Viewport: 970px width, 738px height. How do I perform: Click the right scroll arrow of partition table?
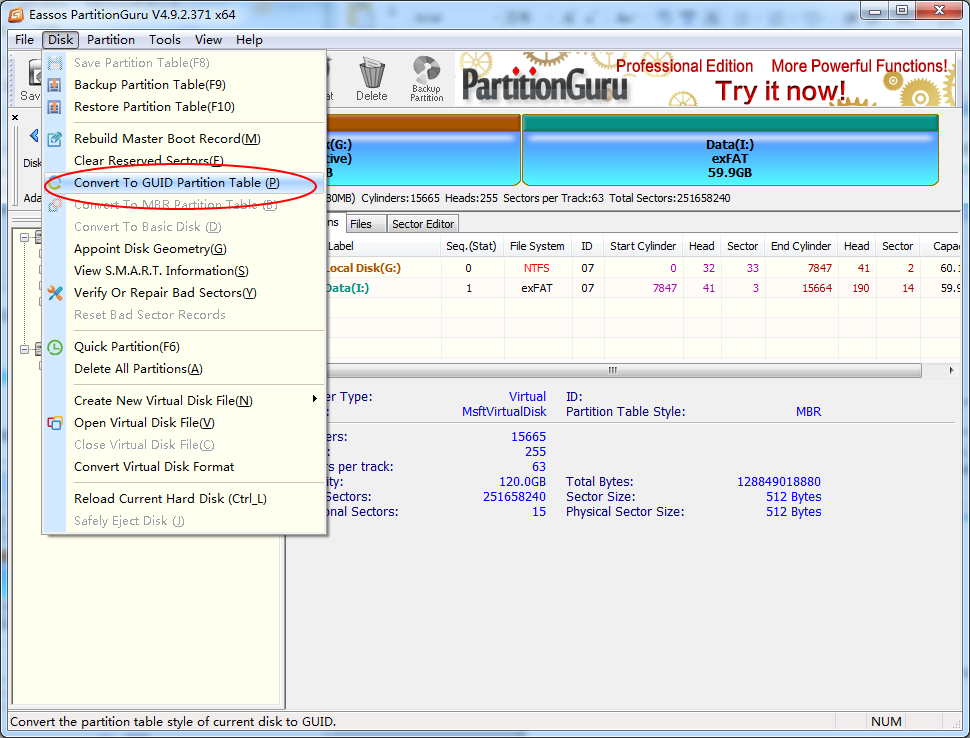coord(951,370)
